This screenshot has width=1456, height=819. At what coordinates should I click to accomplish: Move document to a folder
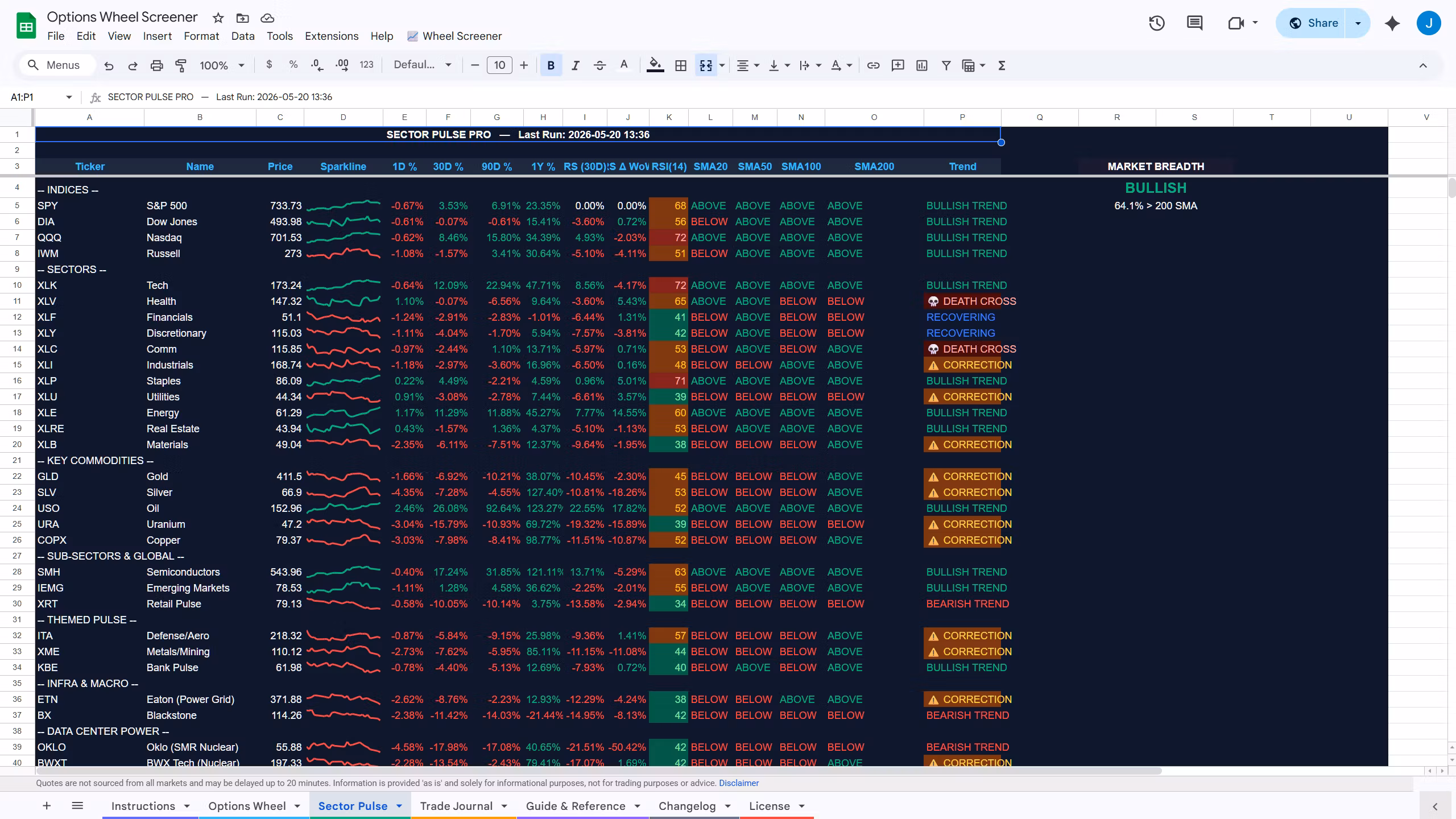(243, 18)
